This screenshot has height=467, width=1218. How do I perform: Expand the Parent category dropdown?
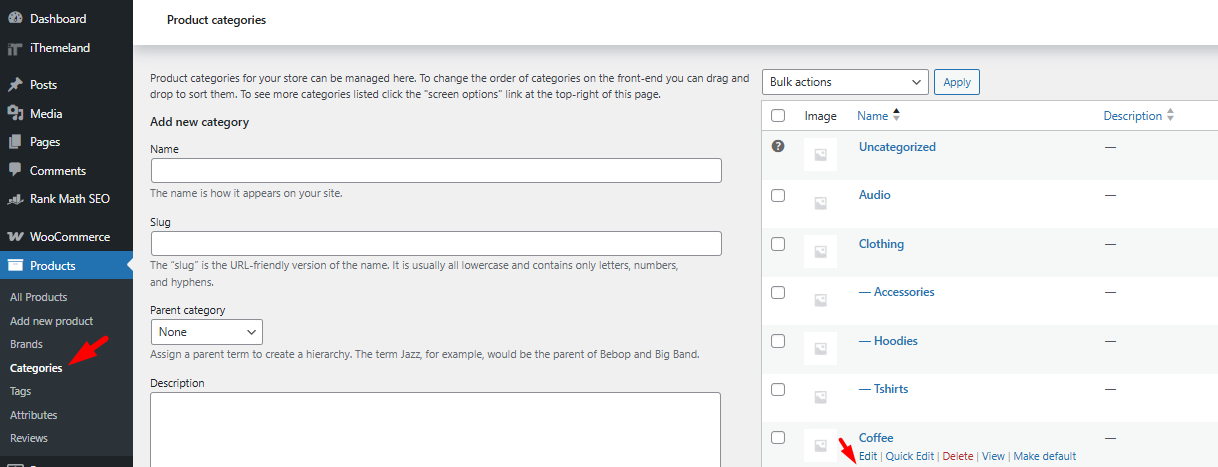click(x=206, y=332)
